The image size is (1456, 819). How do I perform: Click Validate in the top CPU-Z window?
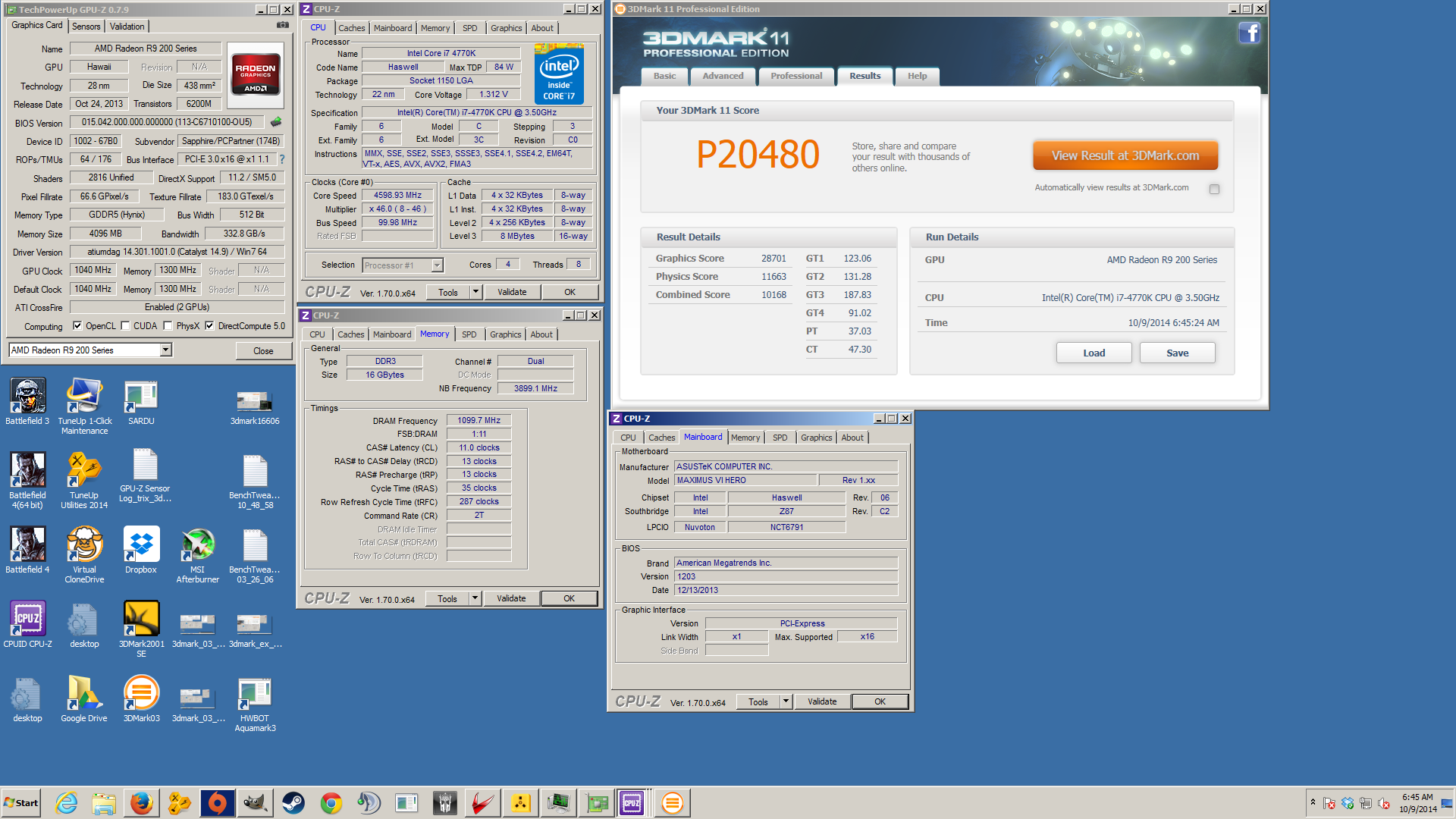pos(512,292)
